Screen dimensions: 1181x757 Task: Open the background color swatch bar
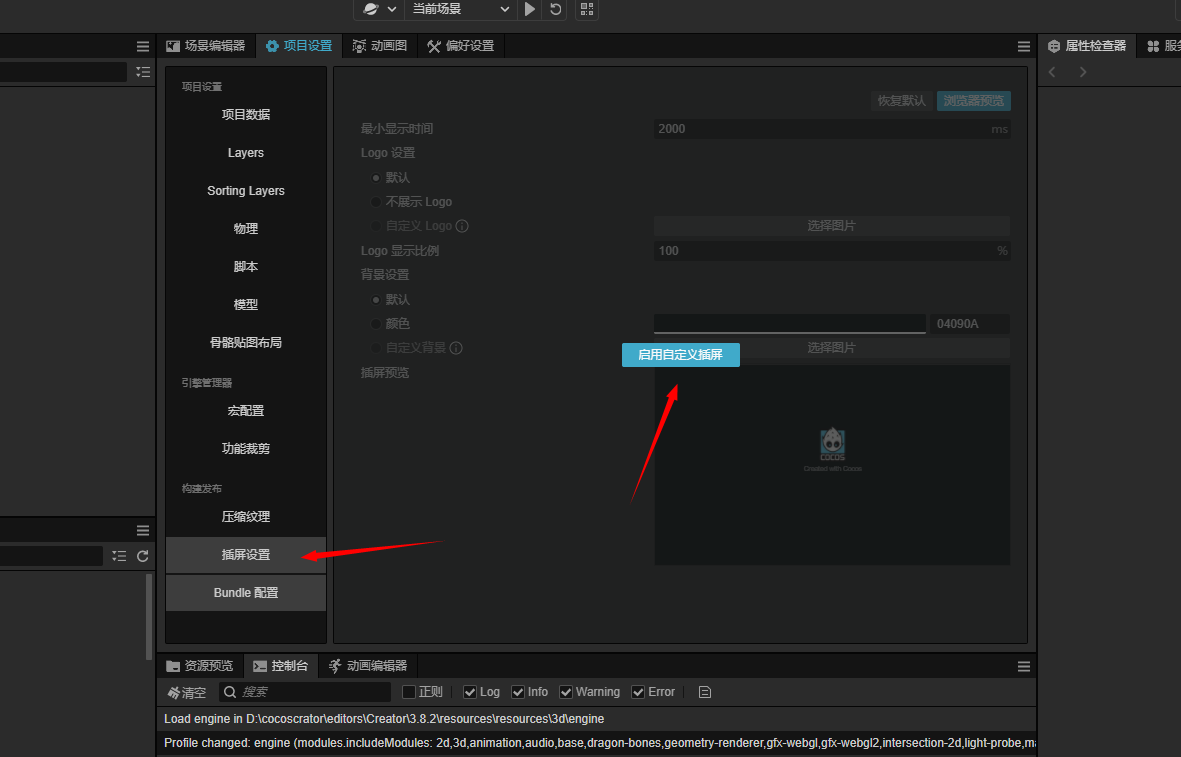(x=789, y=324)
